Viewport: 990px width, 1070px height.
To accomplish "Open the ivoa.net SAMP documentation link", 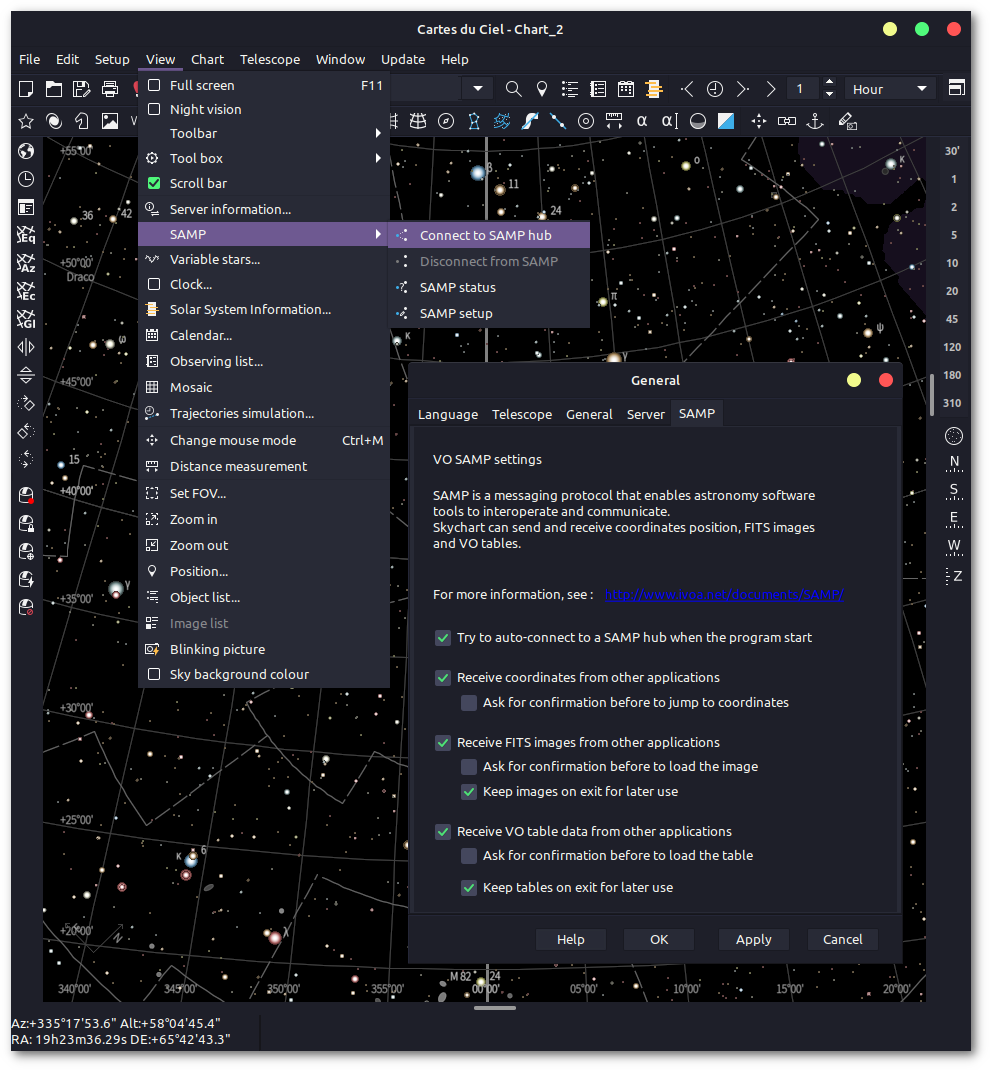I will pyautogui.click(x=724, y=594).
